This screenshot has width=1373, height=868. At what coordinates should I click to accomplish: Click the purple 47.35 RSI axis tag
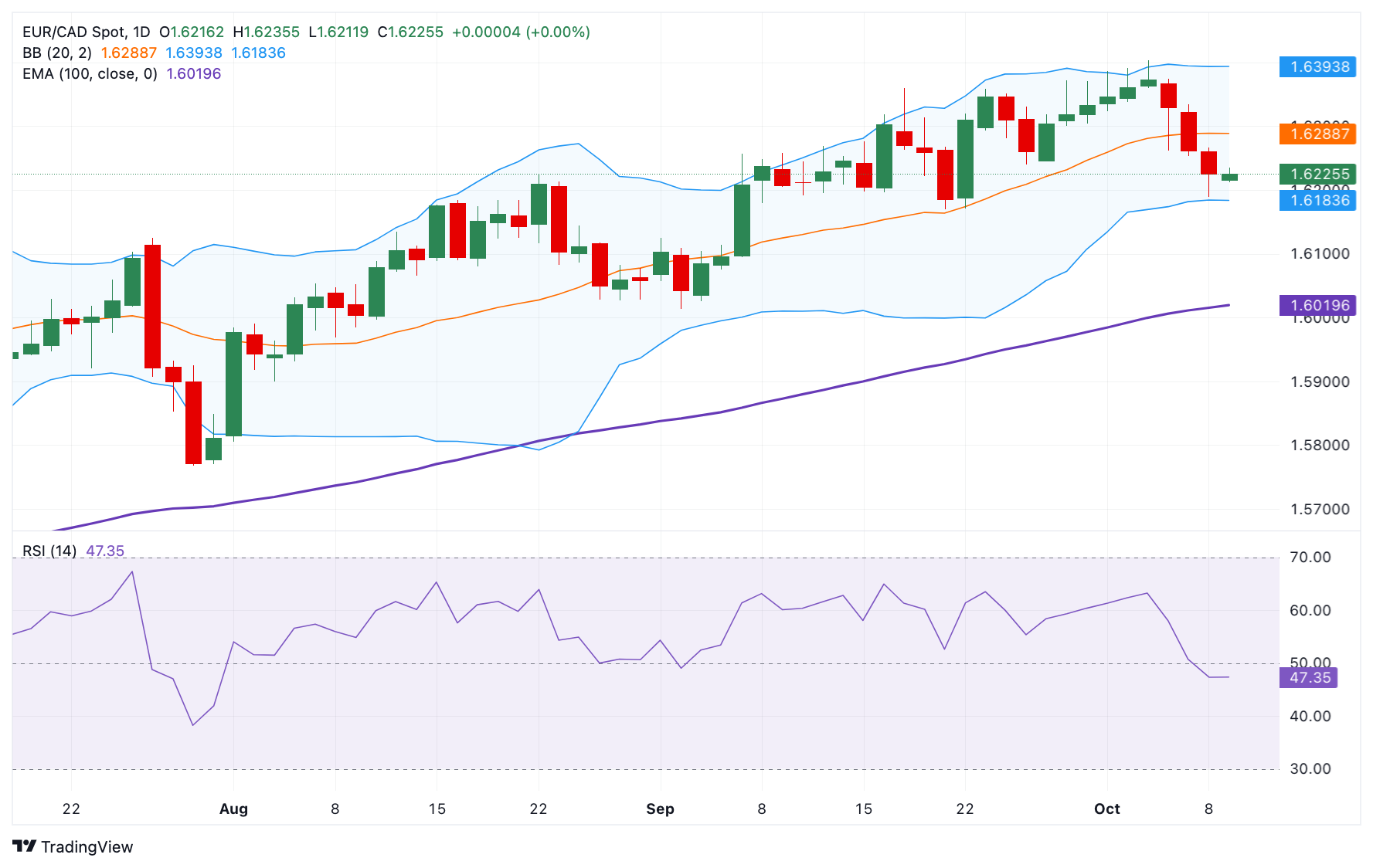pos(1309,677)
